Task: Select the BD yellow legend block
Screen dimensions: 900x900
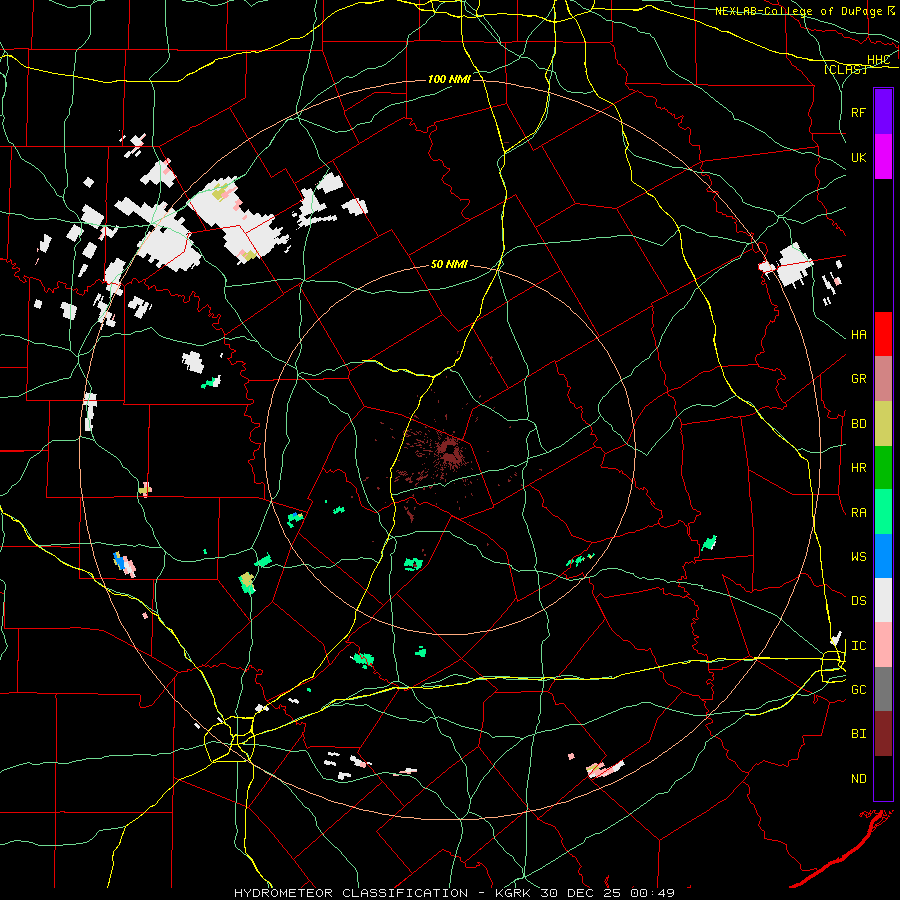Action: point(883,424)
